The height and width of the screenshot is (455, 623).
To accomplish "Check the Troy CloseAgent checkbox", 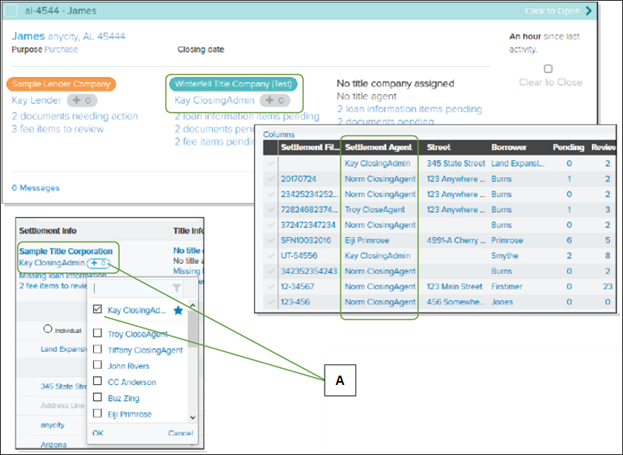I will 97,333.
